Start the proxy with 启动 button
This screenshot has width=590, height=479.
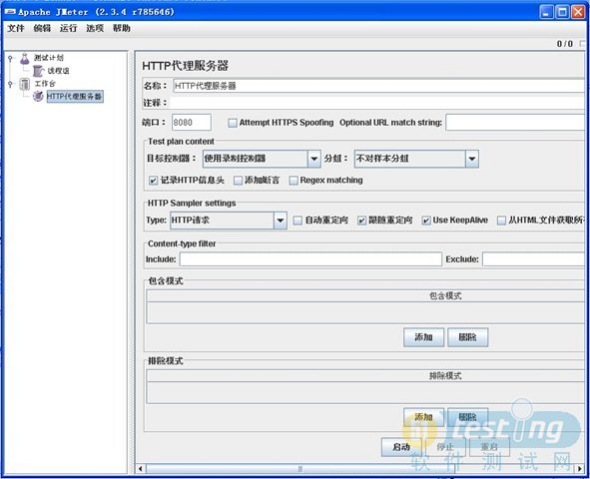pyautogui.click(x=401, y=447)
